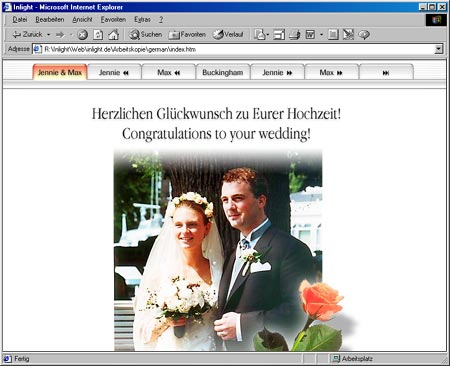450x366 pixels.
Task: Click into the Adresse address field
Action: (238, 49)
